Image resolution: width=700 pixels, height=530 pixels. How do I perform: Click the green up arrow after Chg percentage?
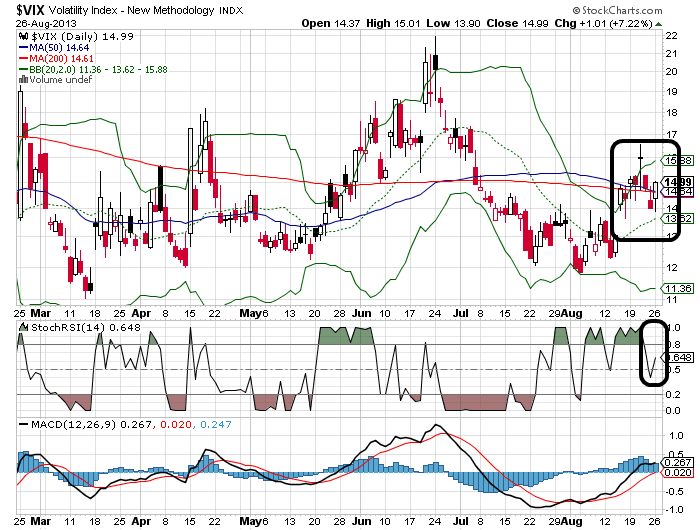[x=658, y=24]
